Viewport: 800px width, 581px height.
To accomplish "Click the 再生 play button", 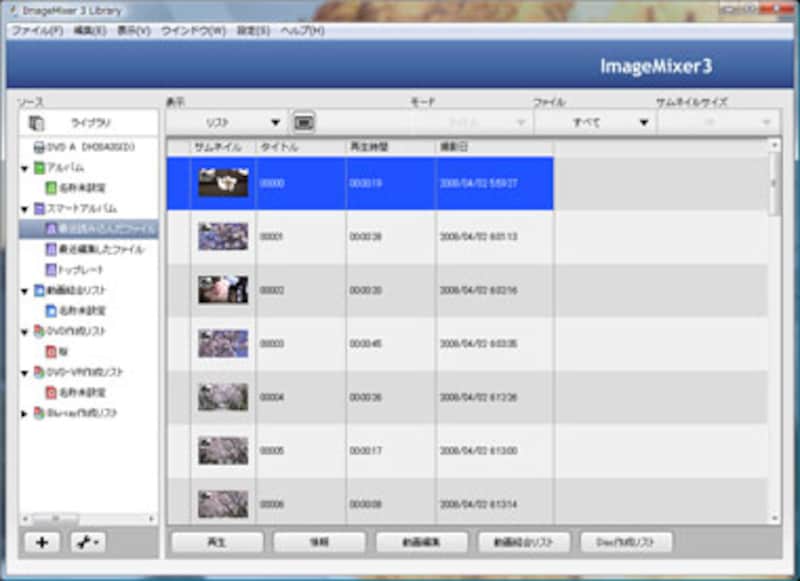I will (x=217, y=542).
